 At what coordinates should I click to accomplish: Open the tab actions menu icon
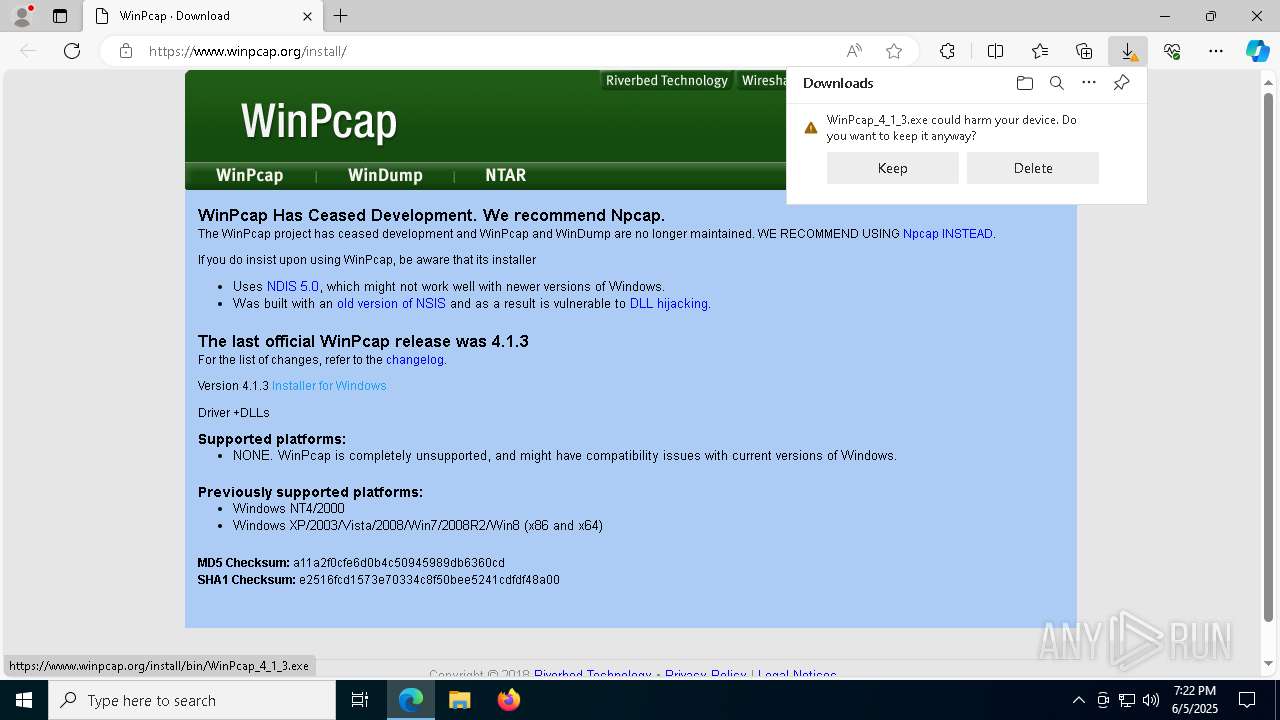(60, 16)
